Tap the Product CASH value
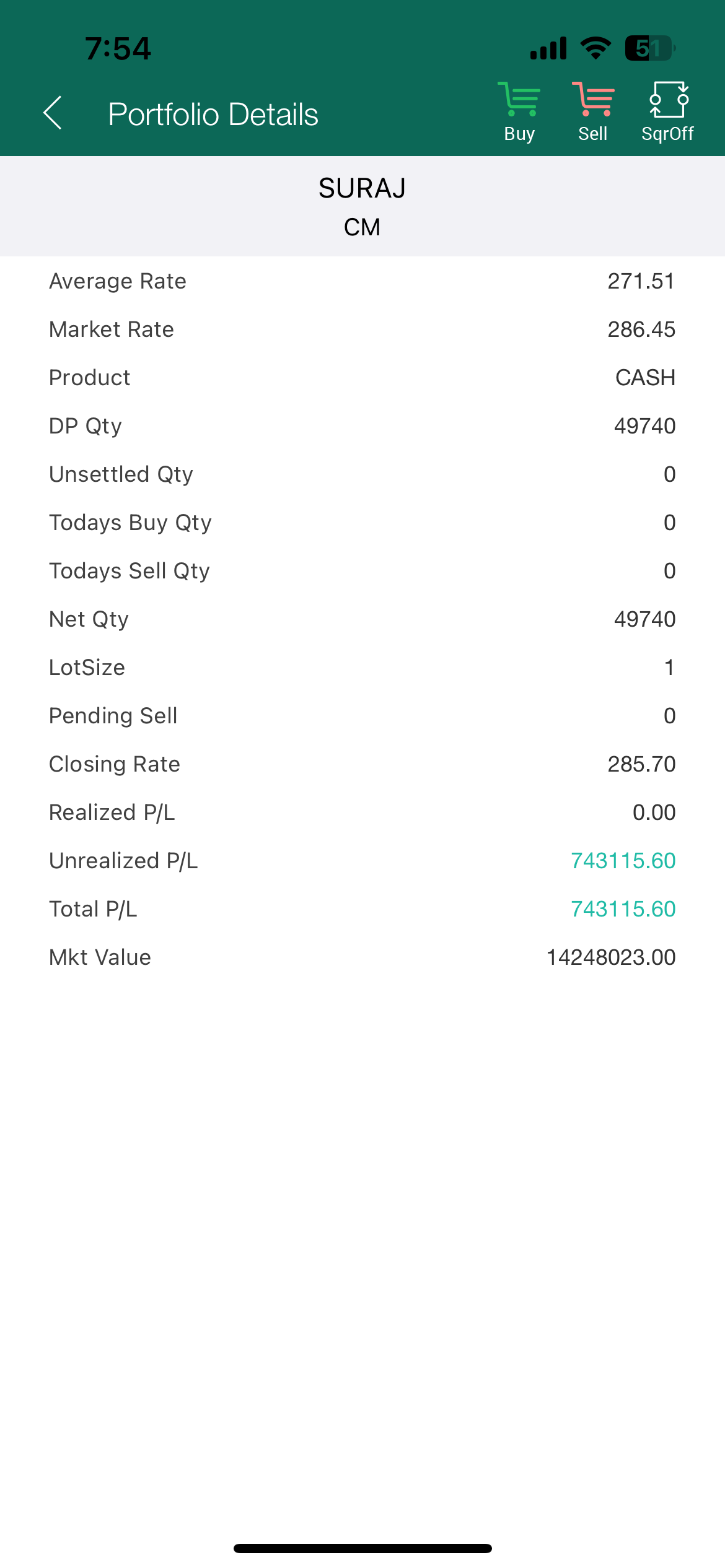Image resolution: width=725 pixels, height=1568 pixels. click(x=645, y=378)
